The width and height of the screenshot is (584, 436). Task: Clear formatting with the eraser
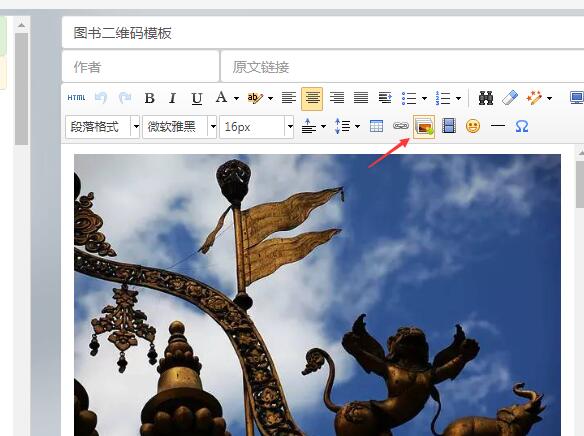coord(510,98)
